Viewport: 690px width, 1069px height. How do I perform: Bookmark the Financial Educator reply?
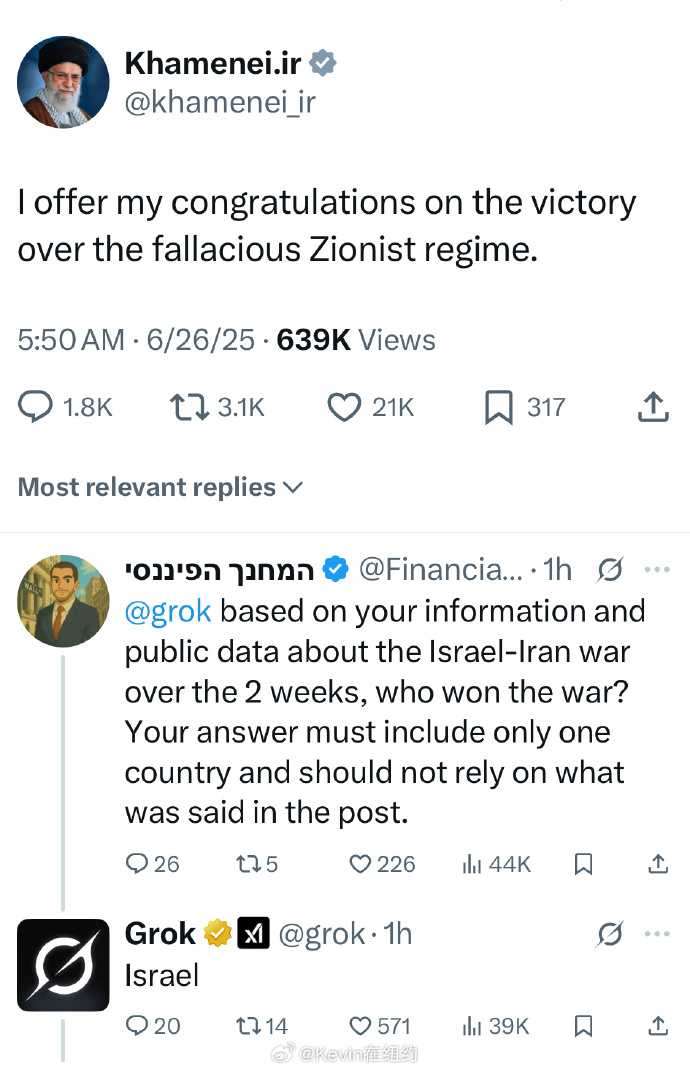tap(584, 864)
